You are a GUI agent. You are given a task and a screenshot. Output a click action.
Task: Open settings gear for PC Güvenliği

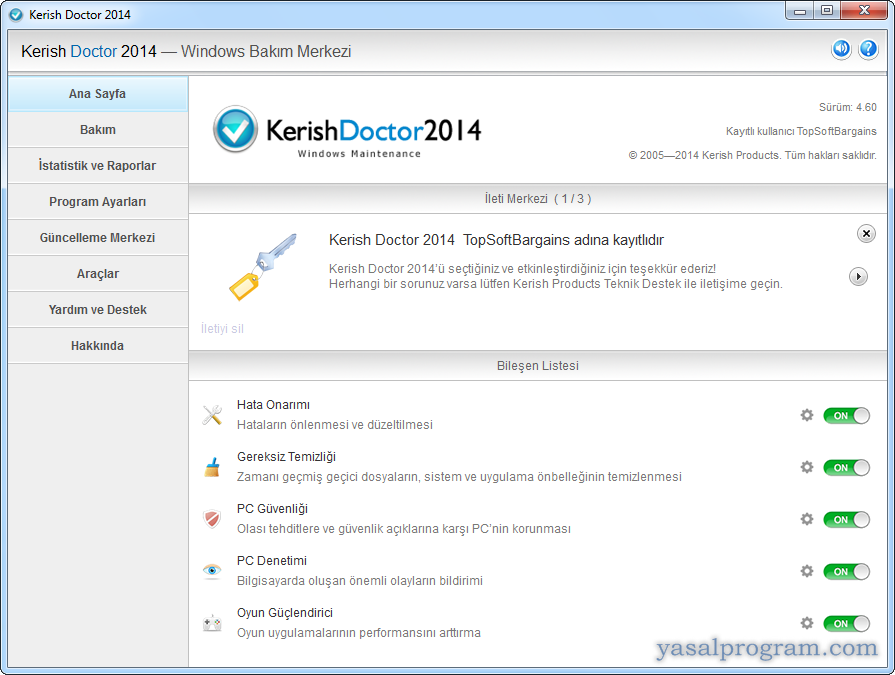click(807, 519)
